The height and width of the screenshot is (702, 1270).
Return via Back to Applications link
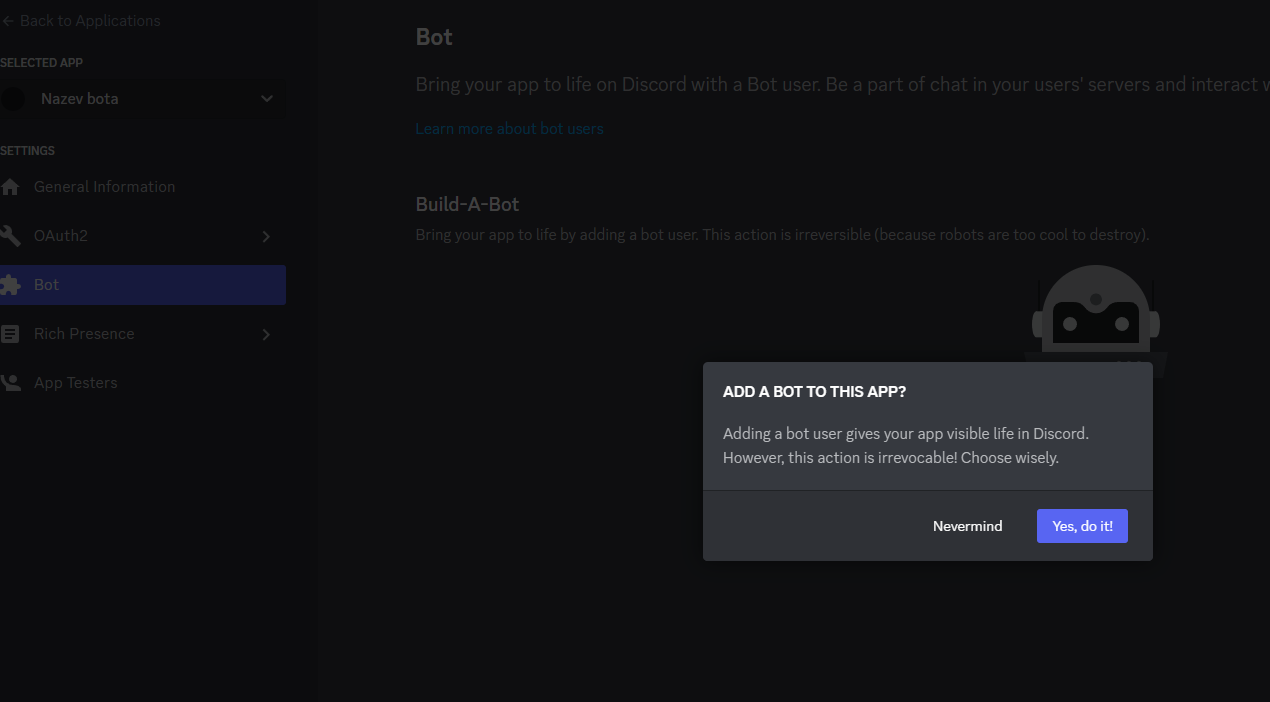(x=89, y=20)
